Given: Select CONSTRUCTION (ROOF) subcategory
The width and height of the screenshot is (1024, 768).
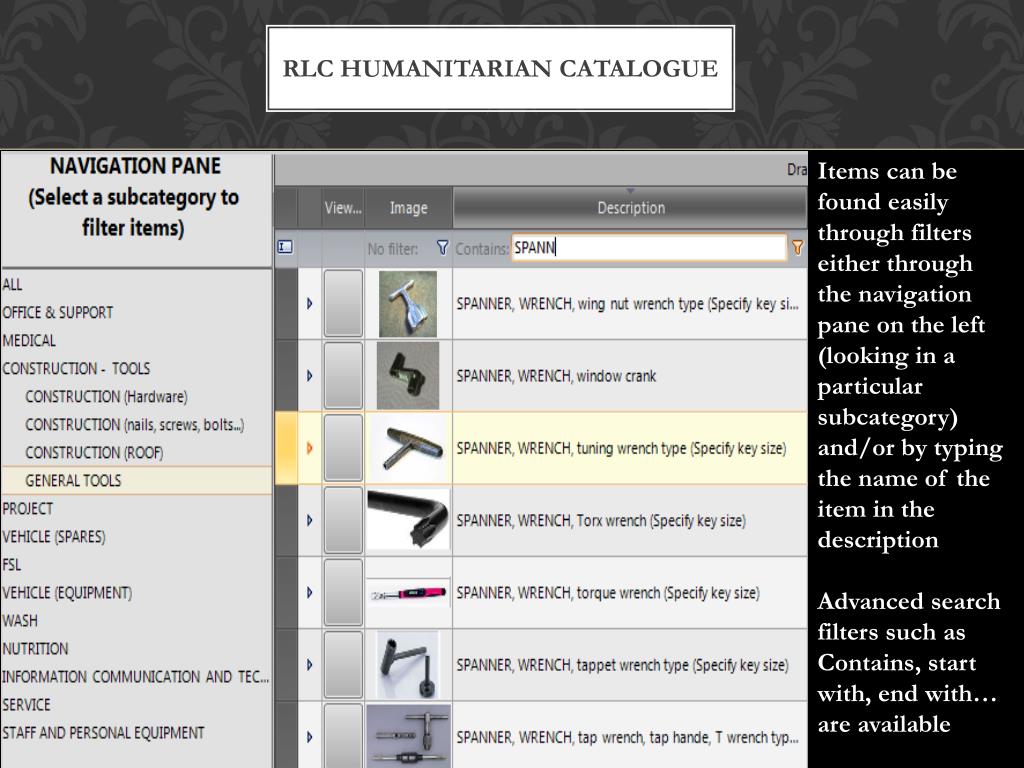Looking at the screenshot, I should 94,453.
